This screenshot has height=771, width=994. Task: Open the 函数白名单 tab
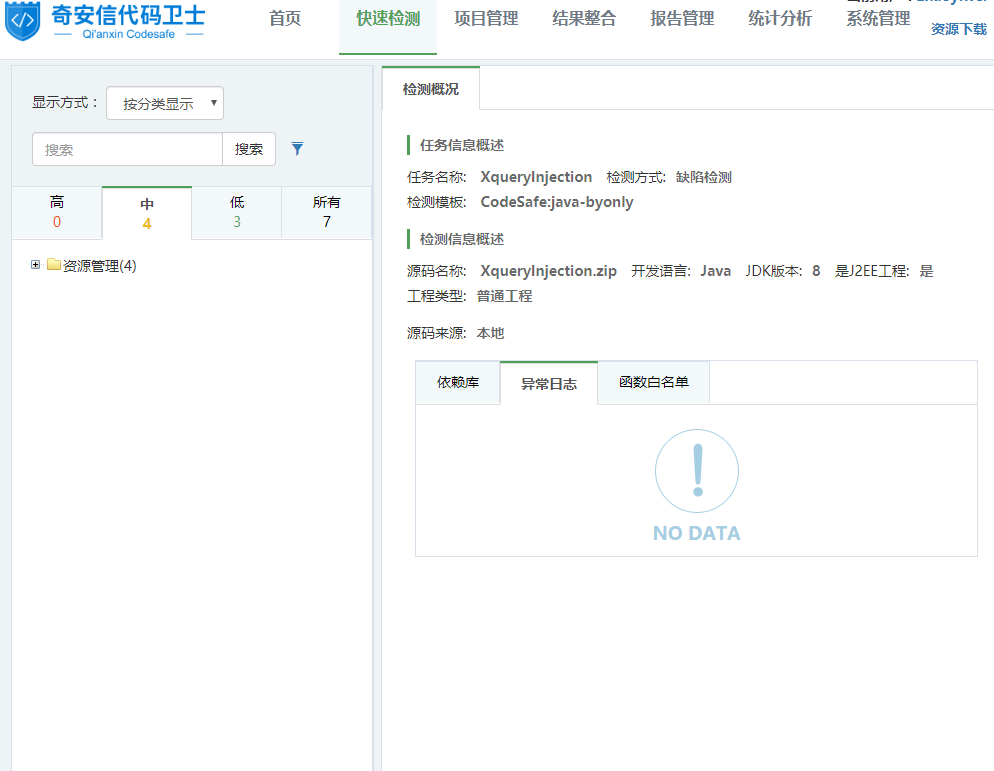(x=654, y=382)
